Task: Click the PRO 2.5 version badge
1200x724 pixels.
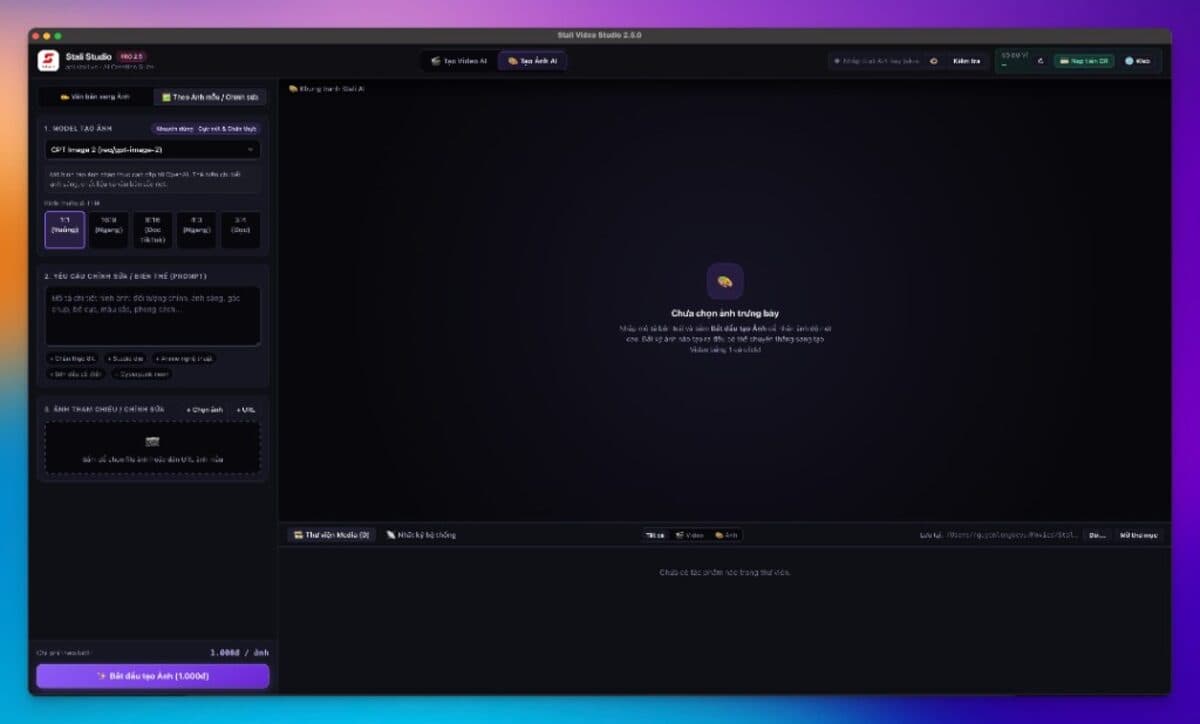Action: point(132,56)
